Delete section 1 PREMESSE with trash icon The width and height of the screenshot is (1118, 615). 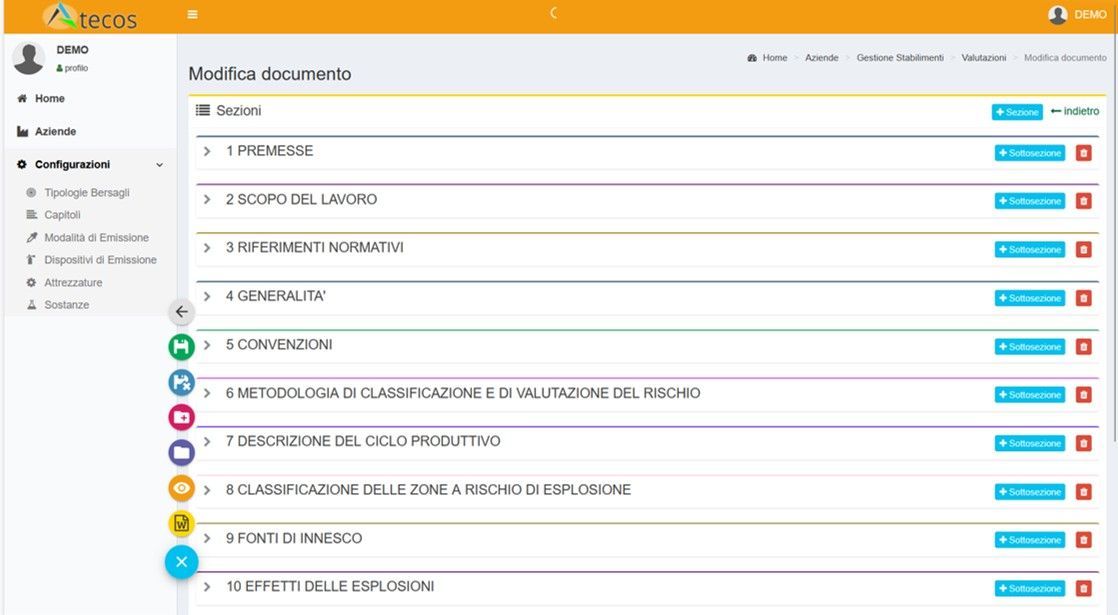1083,153
